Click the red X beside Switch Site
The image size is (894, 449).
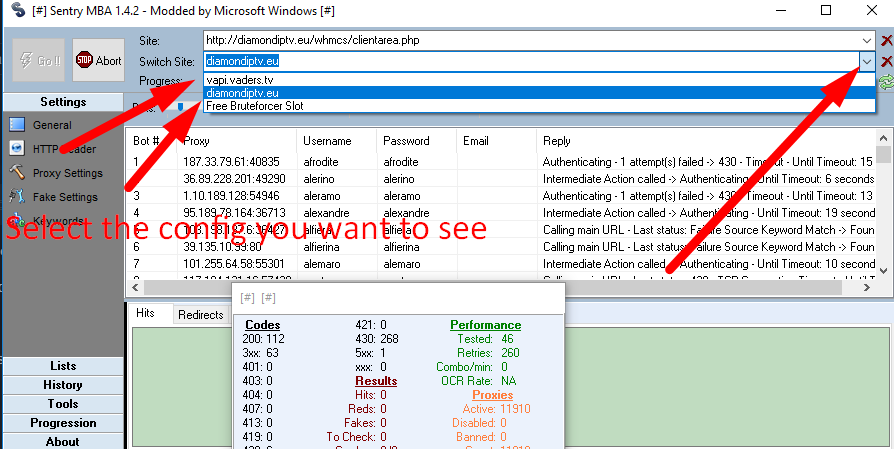(886, 62)
